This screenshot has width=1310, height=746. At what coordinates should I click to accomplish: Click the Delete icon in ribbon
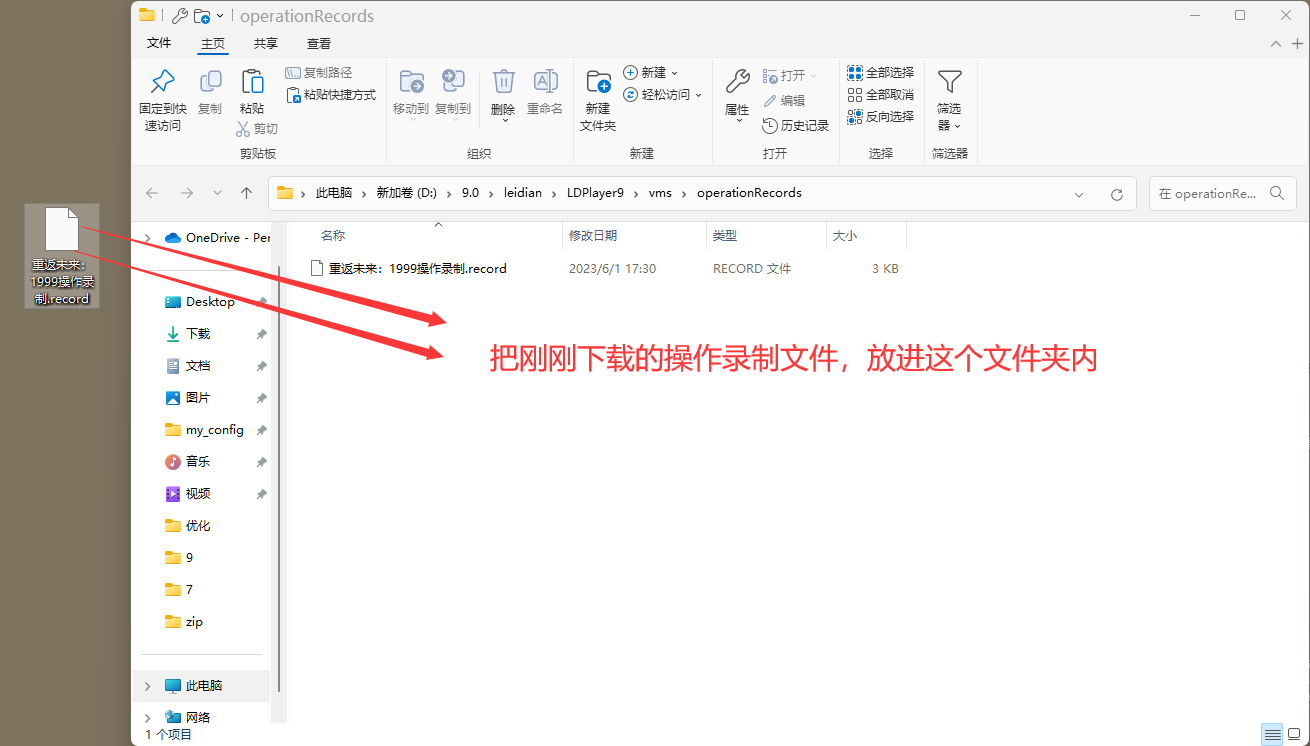(503, 83)
